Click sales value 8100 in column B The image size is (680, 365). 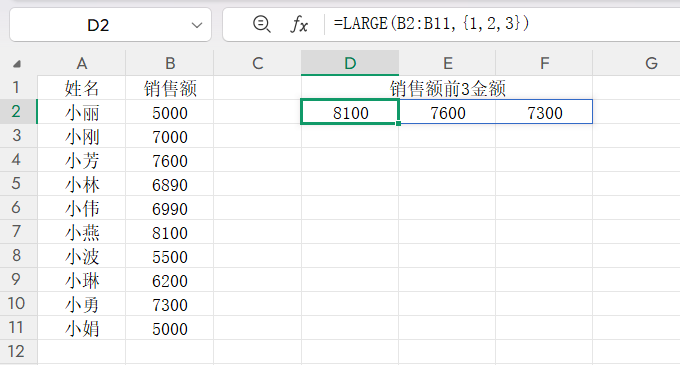point(170,231)
